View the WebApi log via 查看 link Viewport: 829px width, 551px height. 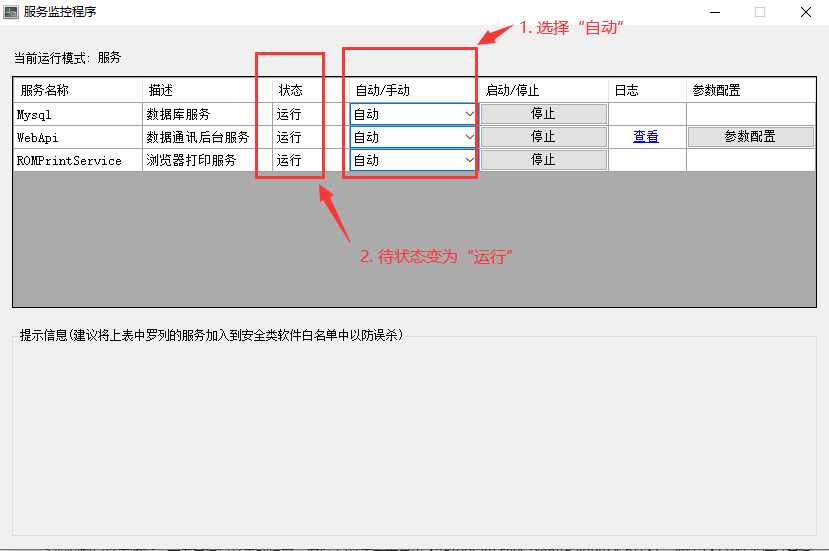[x=646, y=137]
